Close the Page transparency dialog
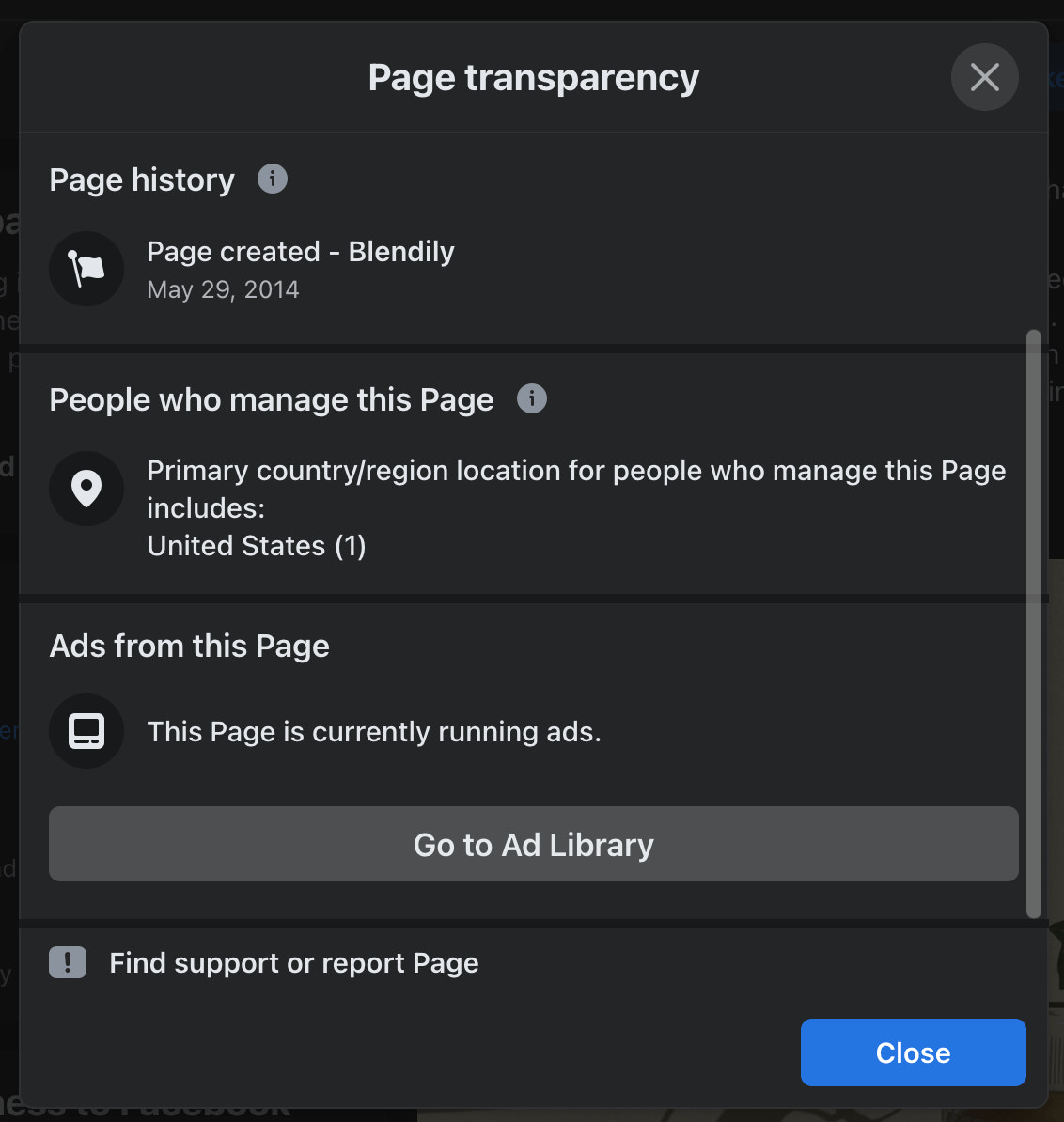1064x1122 pixels. point(912,1052)
